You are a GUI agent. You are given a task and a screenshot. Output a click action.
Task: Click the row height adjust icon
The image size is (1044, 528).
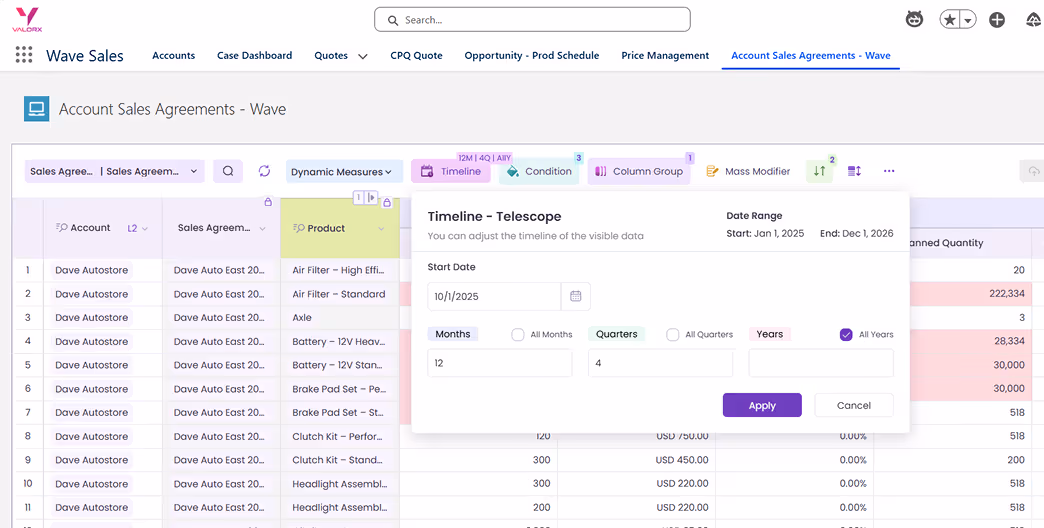click(854, 171)
